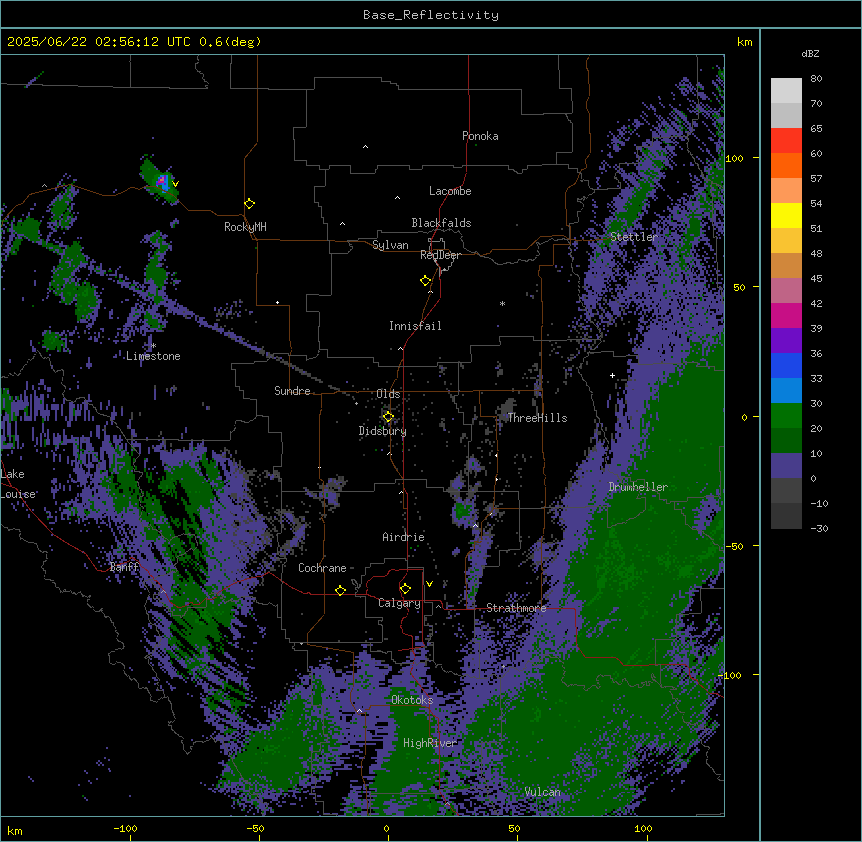
Task: Click the -100 tick on the right axis
Action: (x=731, y=675)
